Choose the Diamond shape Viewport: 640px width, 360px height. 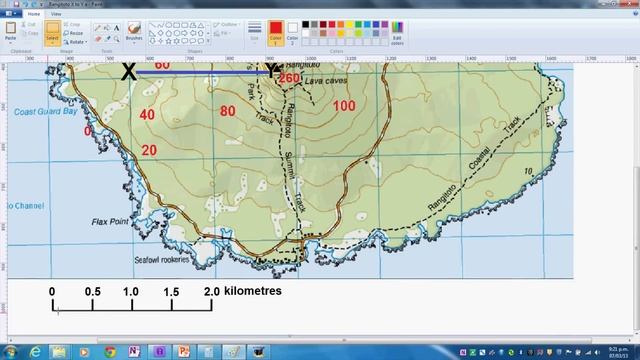click(x=160, y=33)
